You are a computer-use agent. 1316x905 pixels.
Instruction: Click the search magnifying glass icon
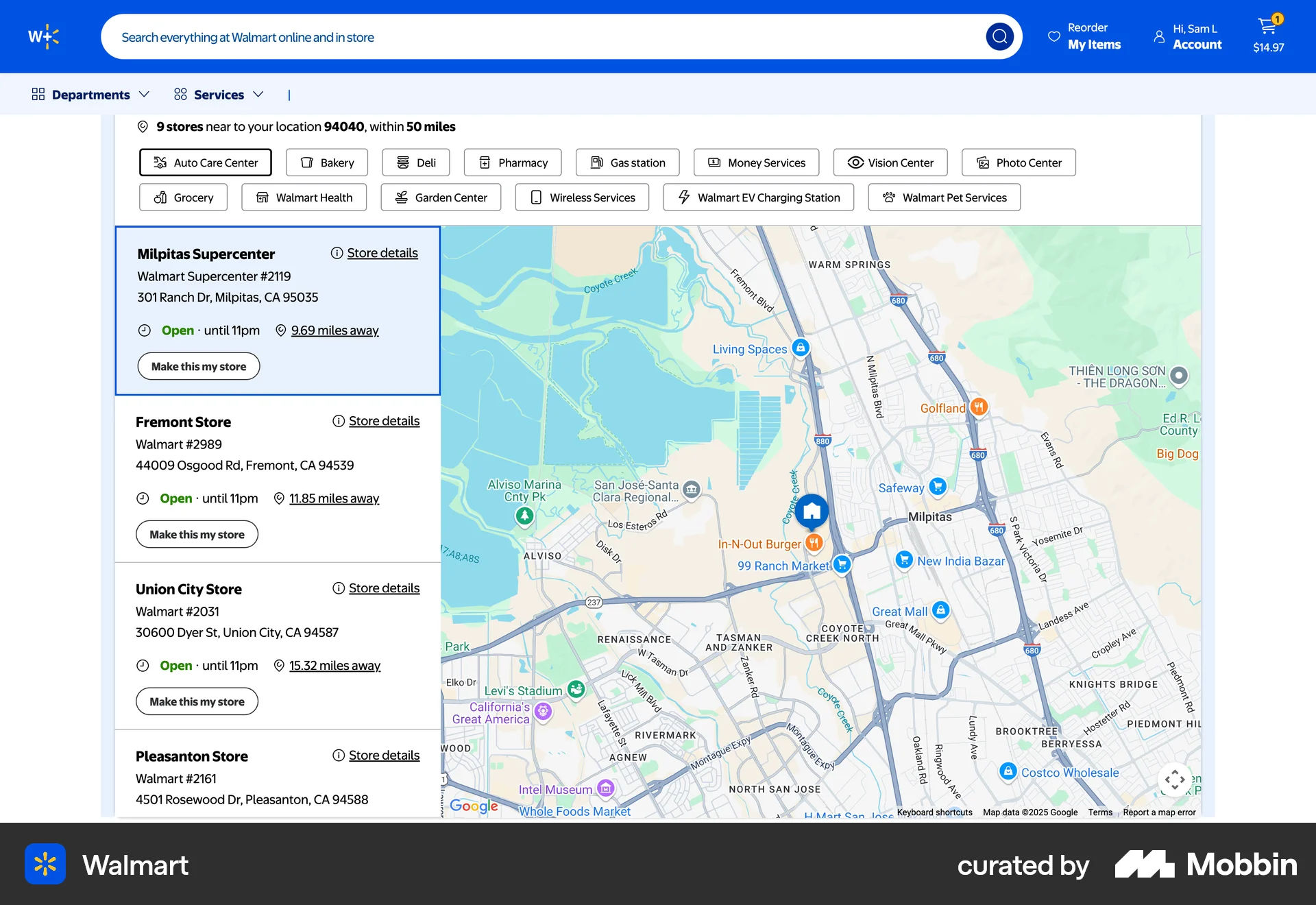(1000, 36)
